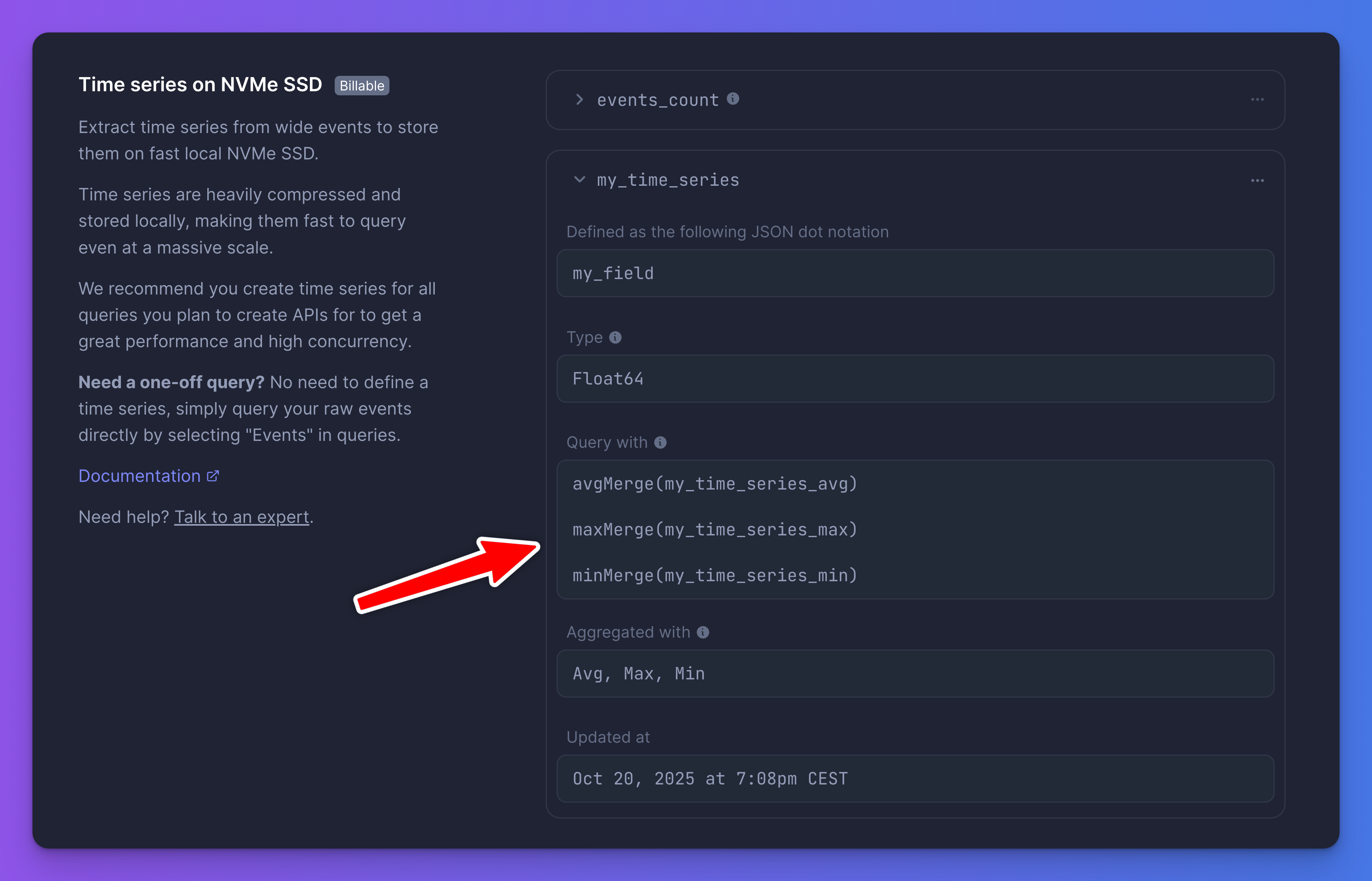Open the Documentation link
The width and height of the screenshot is (1372, 881).
(x=140, y=476)
